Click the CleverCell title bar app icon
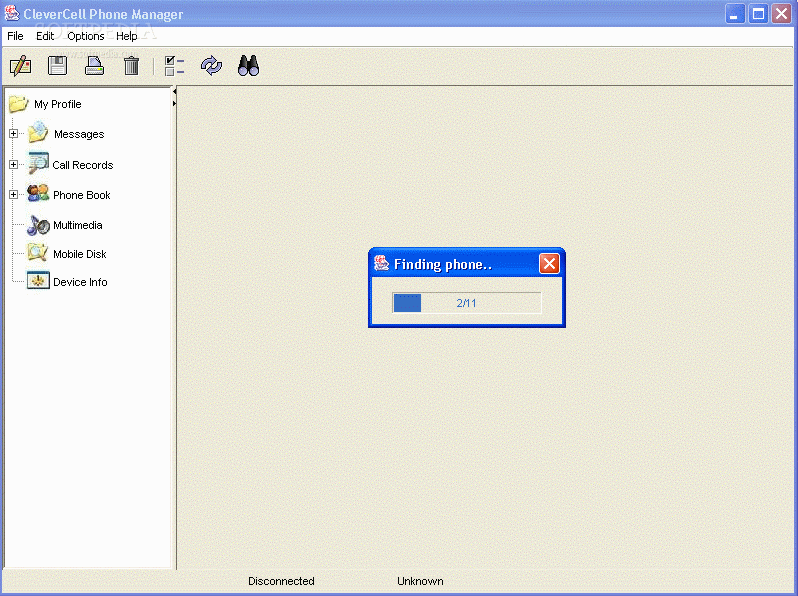 coord(12,13)
